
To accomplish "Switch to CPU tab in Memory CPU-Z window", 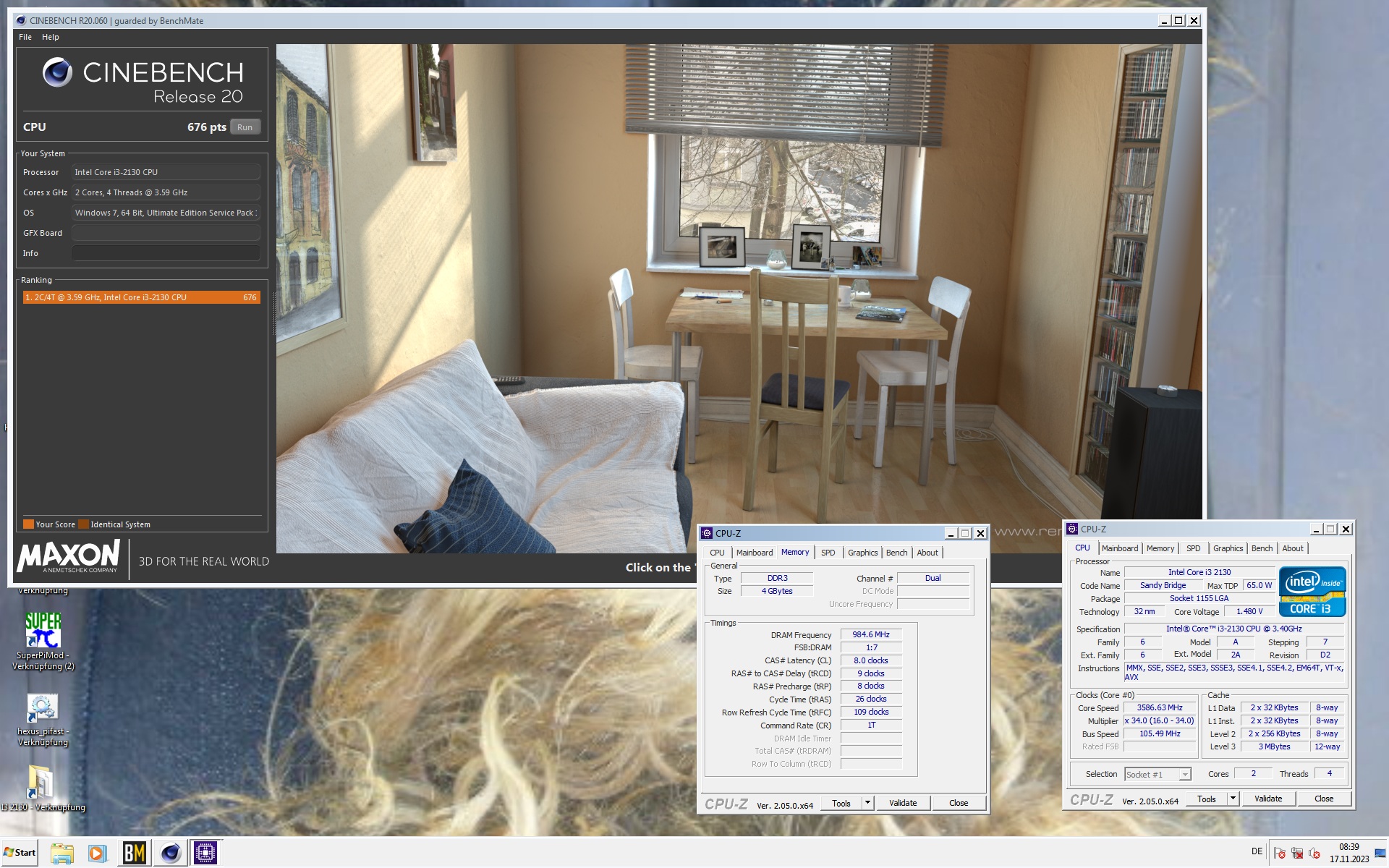I will [x=717, y=553].
